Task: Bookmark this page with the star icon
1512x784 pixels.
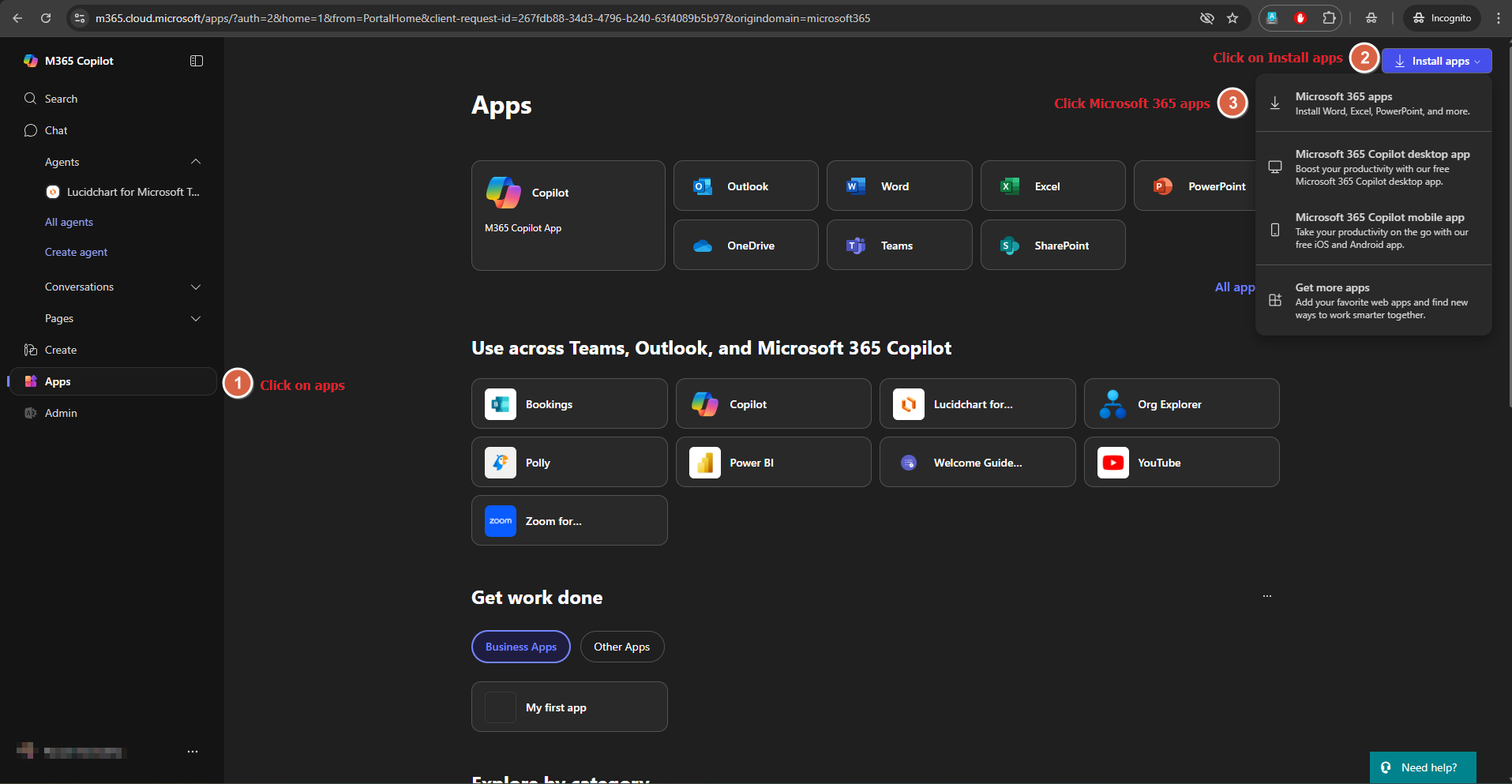Action: point(1232,18)
